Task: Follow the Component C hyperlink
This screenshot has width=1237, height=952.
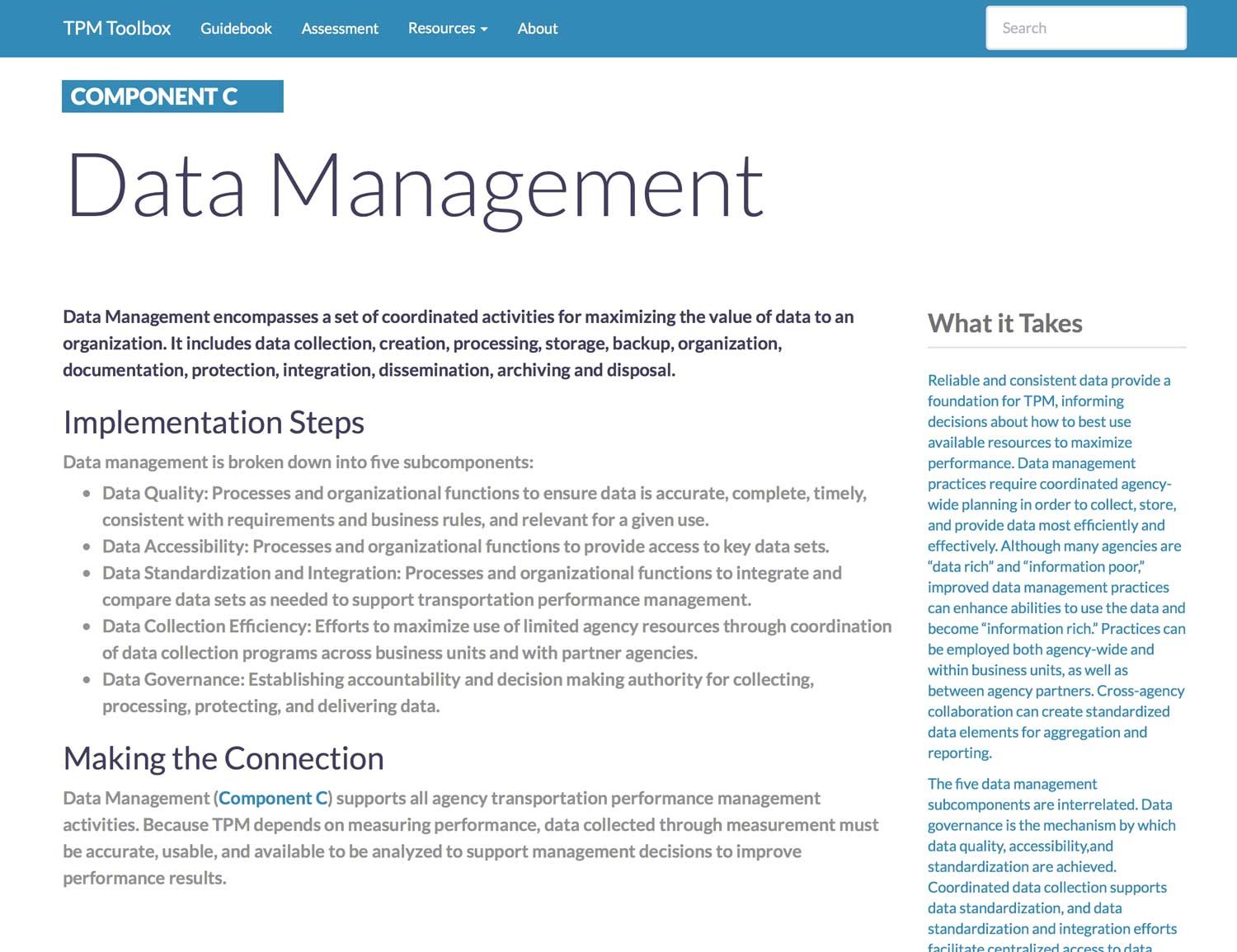Action: tap(273, 798)
